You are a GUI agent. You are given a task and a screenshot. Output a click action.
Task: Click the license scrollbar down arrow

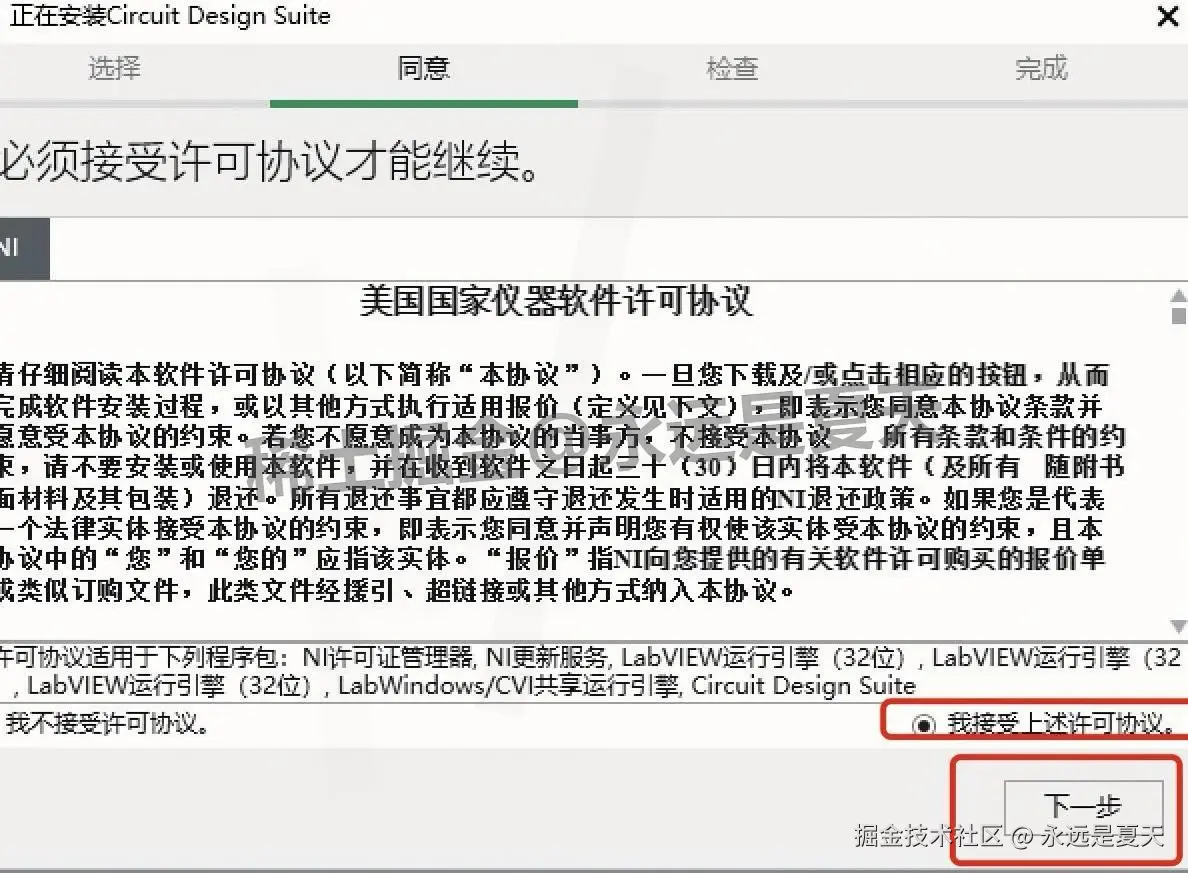(1178, 626)
